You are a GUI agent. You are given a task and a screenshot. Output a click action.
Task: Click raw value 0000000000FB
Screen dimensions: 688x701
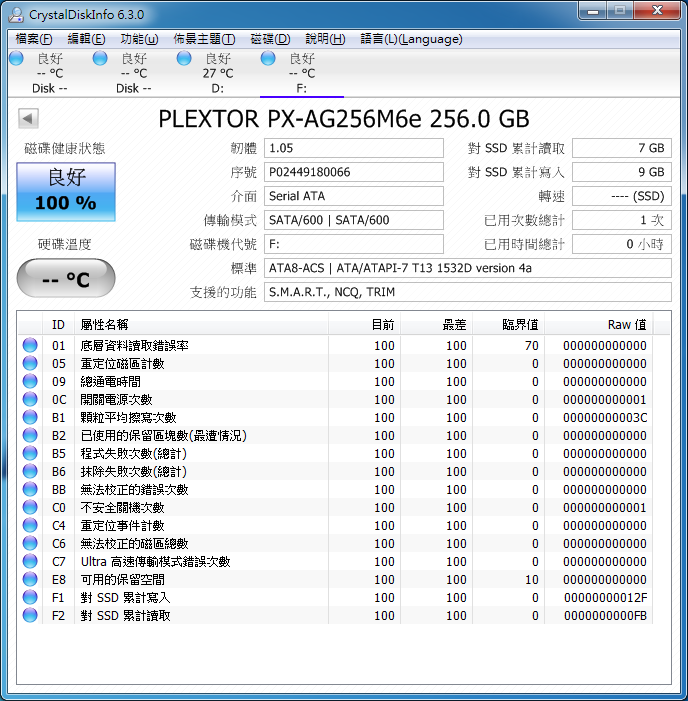(x=605, y=616)
